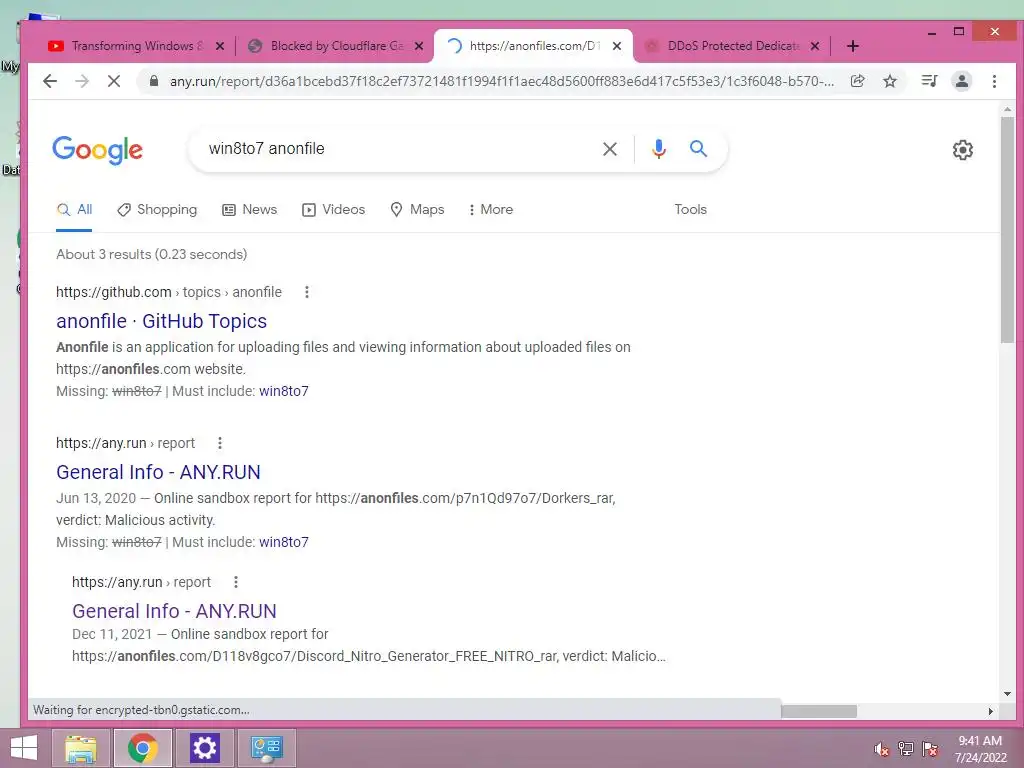The height and width of the screenshot is (768, 1024).
Task: Close the DDoS Protected Dedicated tab
Action: click(x=815, y=46)
